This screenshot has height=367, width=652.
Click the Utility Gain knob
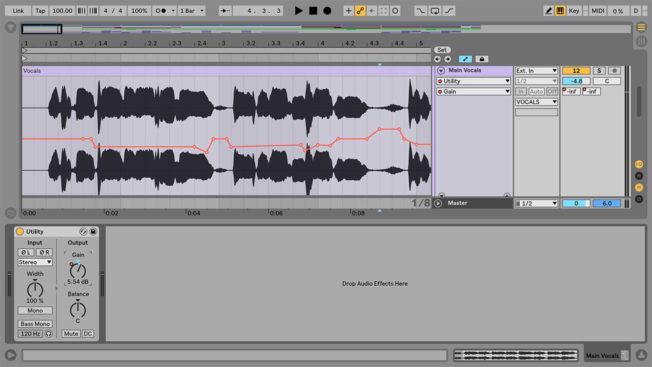click(x=78, y=271)
